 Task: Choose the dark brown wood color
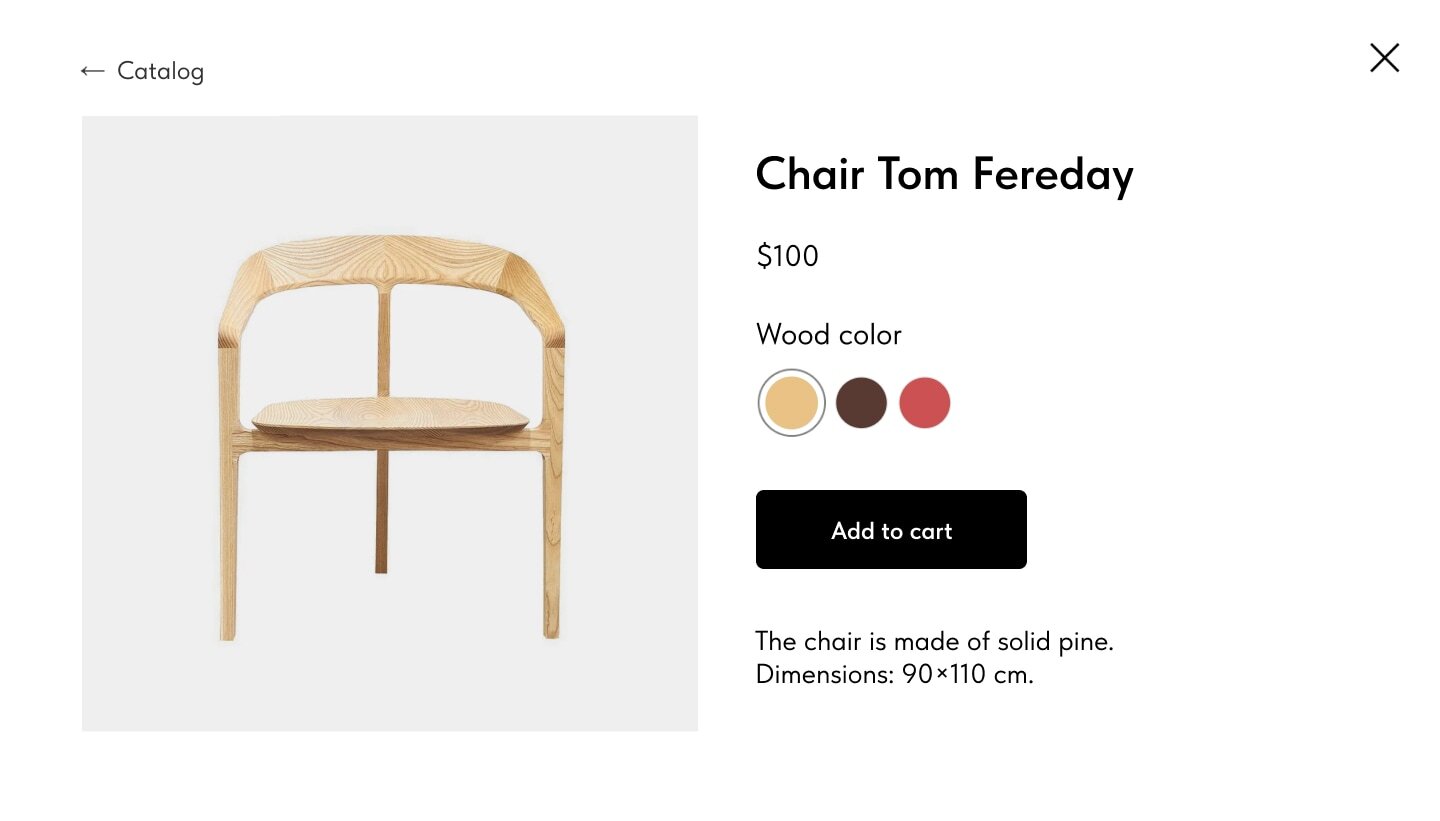coord(861,402)
